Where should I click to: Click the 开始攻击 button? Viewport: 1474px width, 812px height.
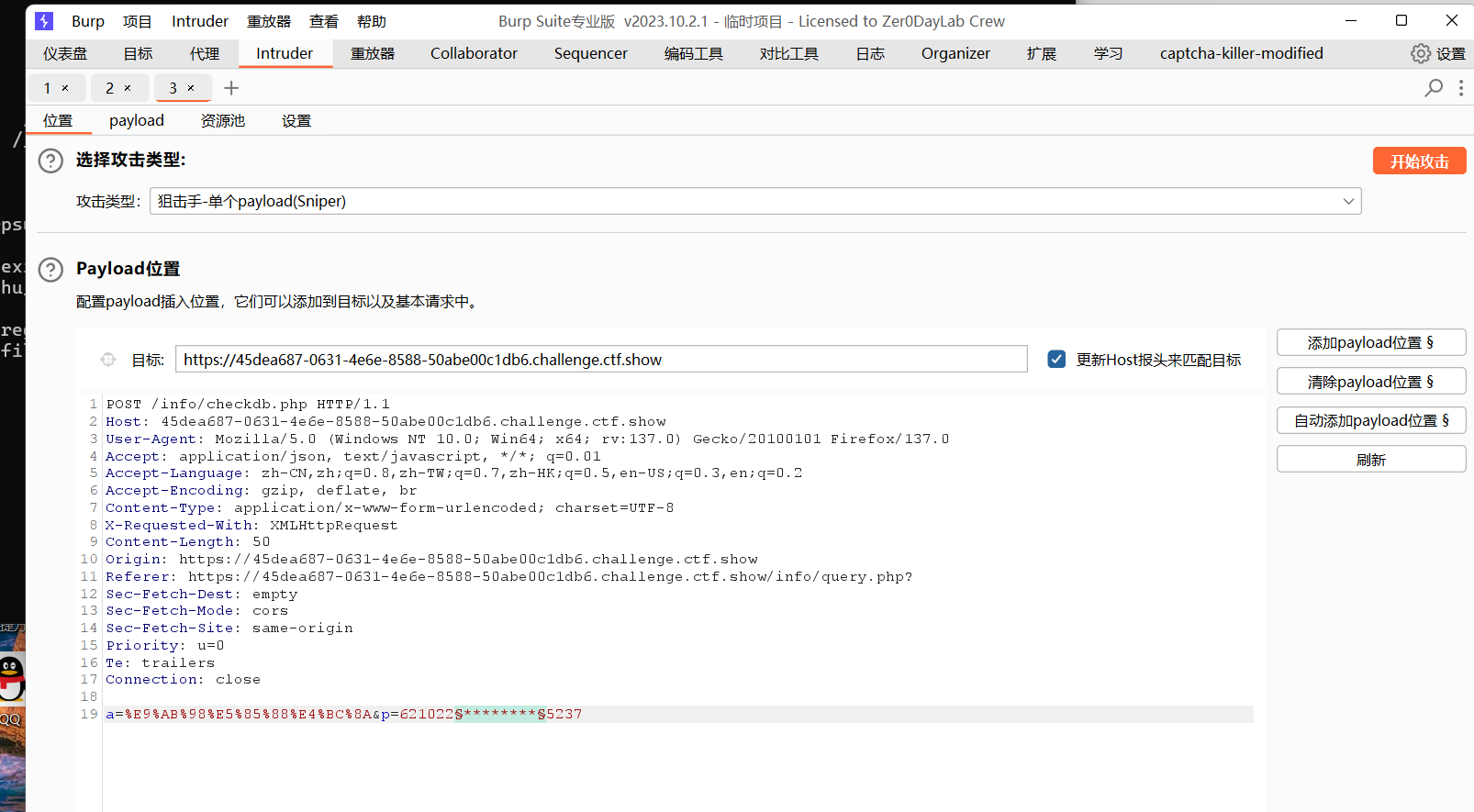pyautogui.click(x=1419, y=161)
